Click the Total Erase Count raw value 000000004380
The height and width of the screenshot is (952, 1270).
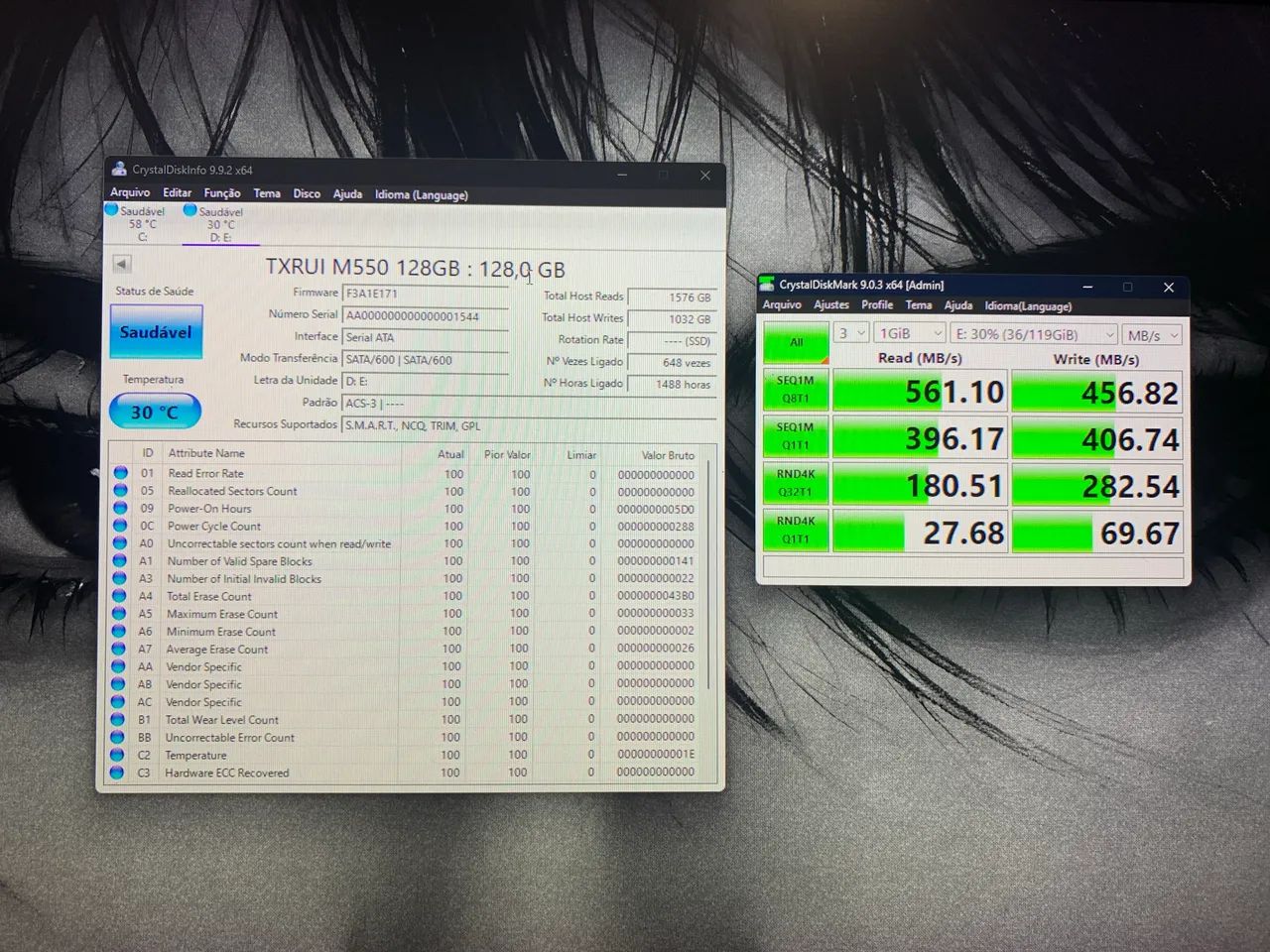tap(655, 596)
